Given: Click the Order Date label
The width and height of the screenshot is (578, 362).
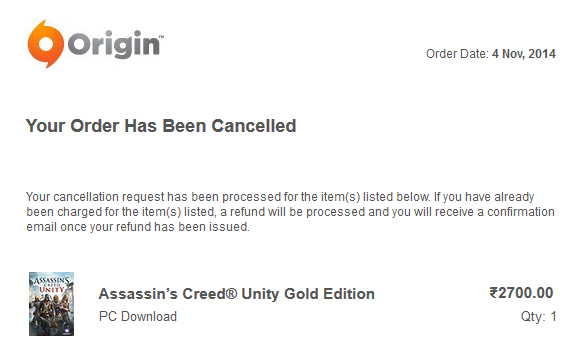Looking at the screenshot, I should [x=457, y=54].
